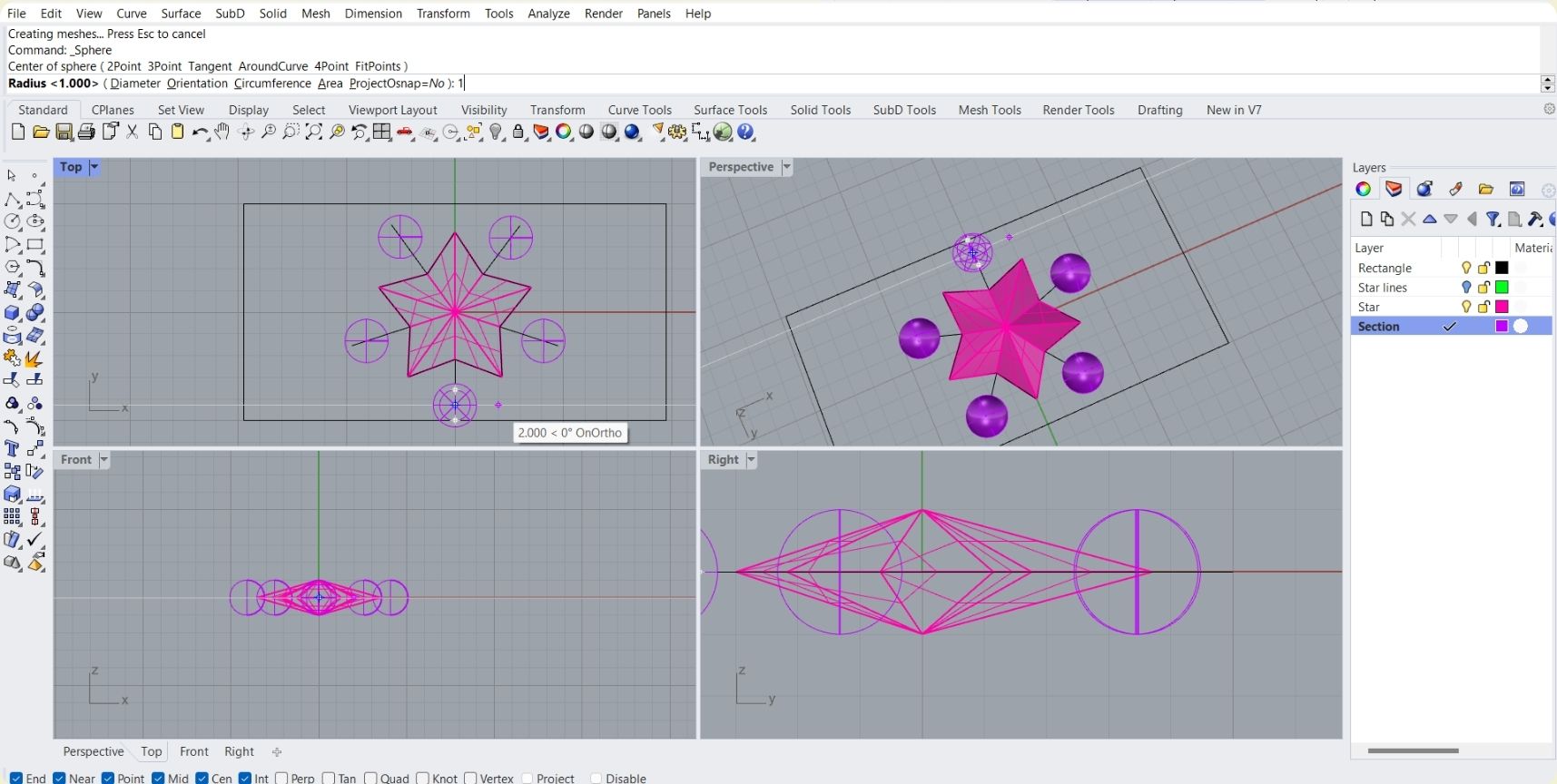The image size is (1557, 784).
Task: Open the Materials sphere panel tab
Action: pyautogui.click(x=1424, y=189)
